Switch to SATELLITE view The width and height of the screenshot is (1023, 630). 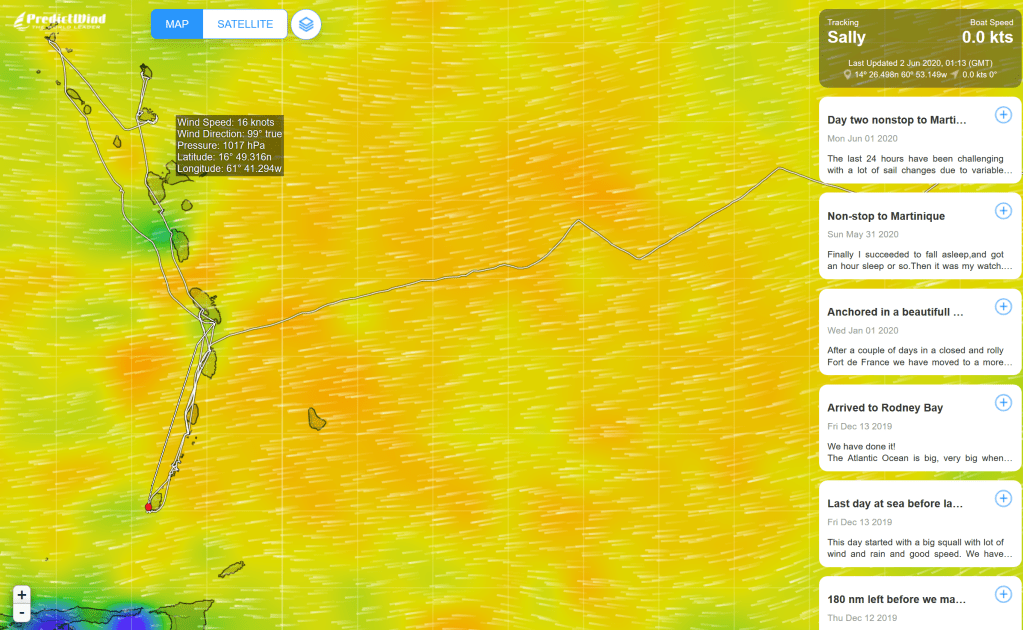(x=245, y=24)
